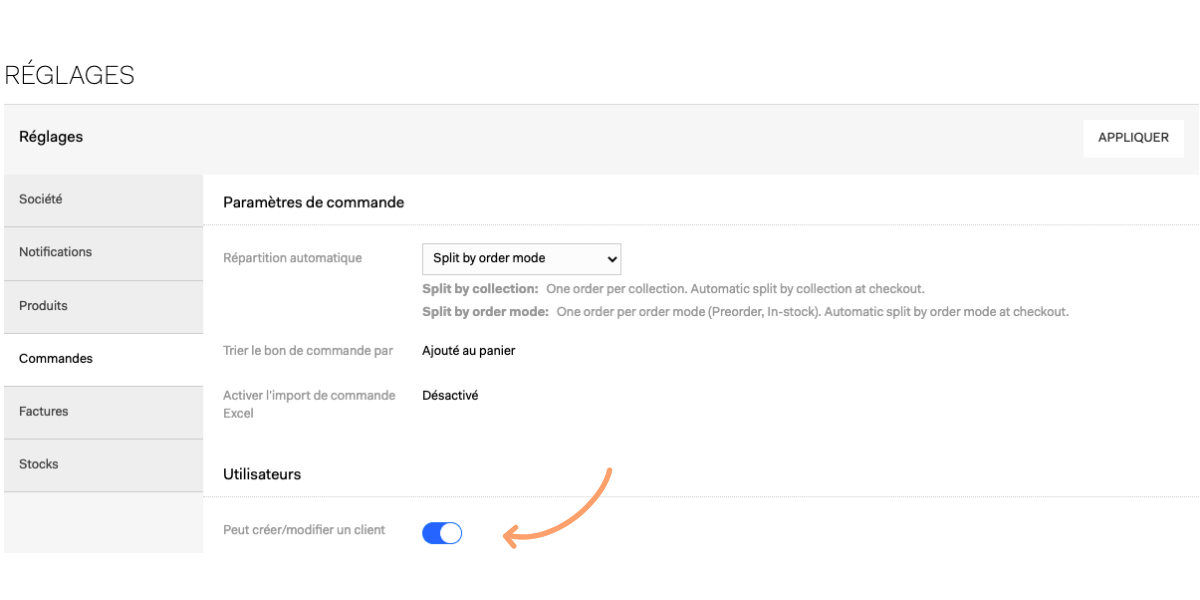Click the APPLIQUER button
1200x600 pixels.
tap(1133, 138)
